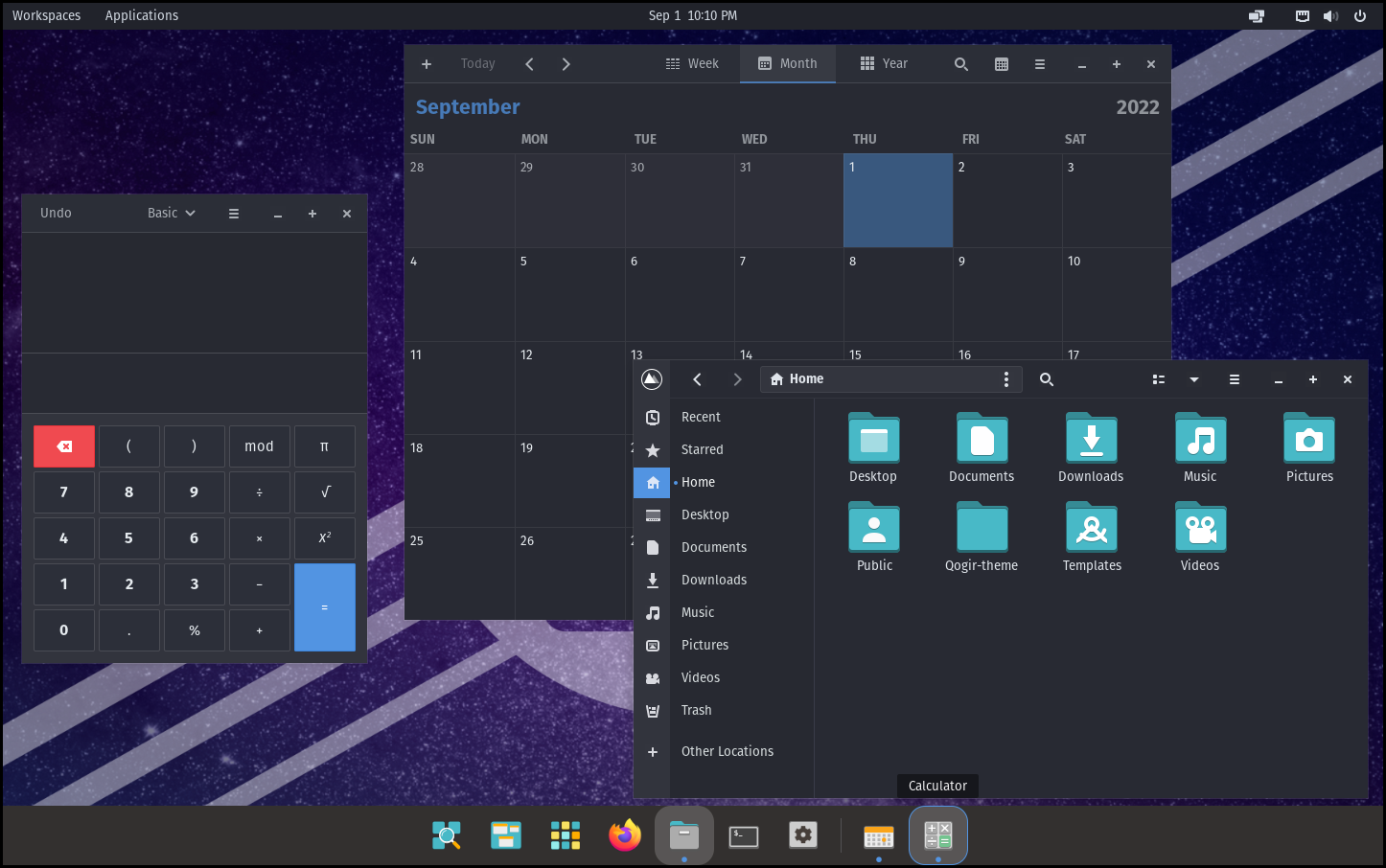Click the red backspace key in Calculator
Screen dimensions: 1386x868
64,446
